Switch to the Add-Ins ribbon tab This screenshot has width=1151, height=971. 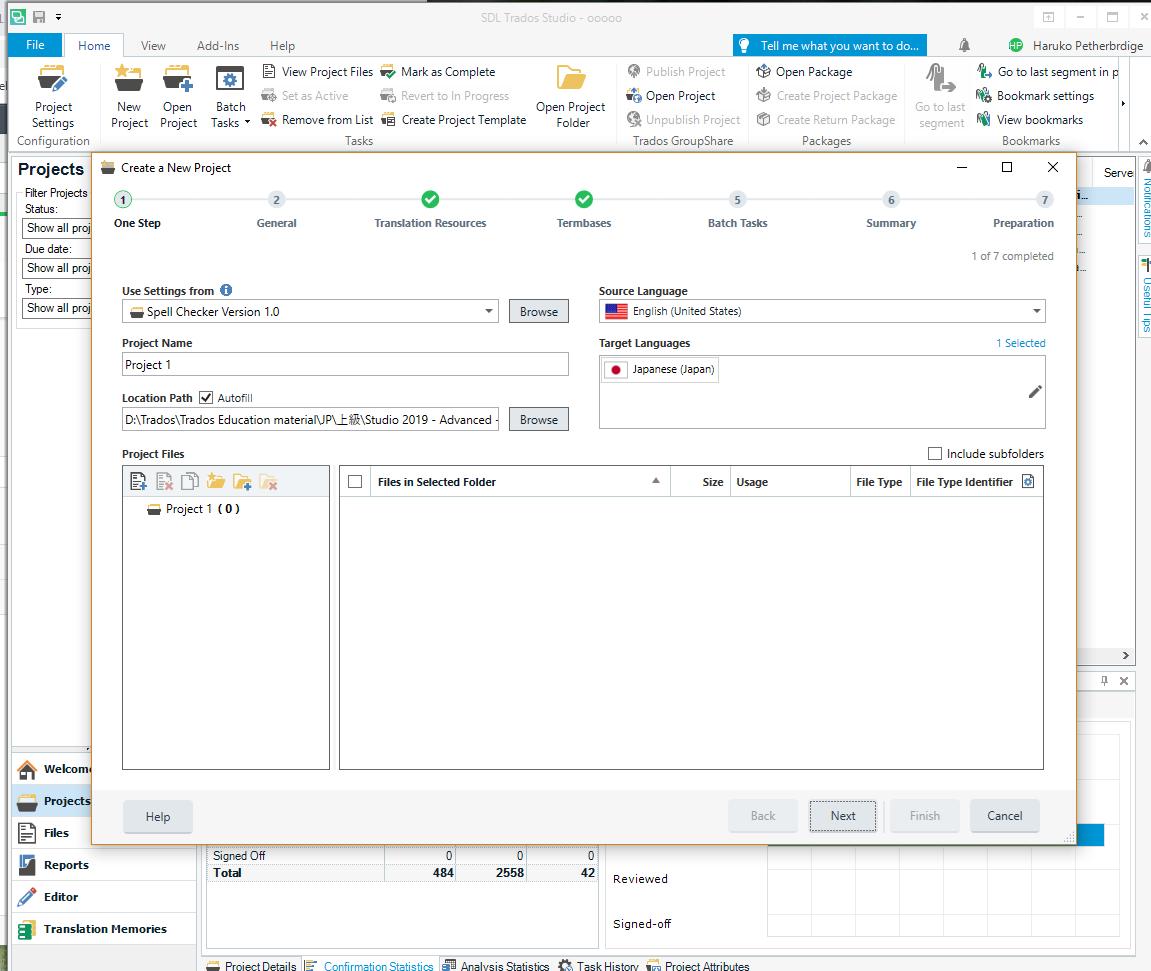coord(218,46)
